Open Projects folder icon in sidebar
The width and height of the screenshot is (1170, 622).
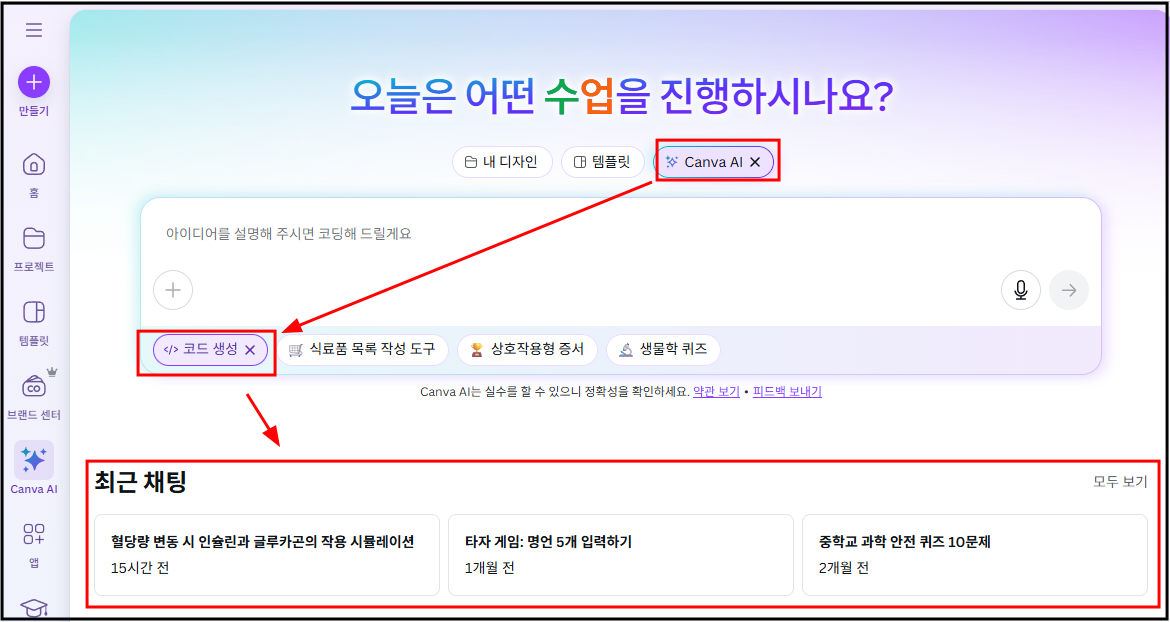tap(34, 238)
